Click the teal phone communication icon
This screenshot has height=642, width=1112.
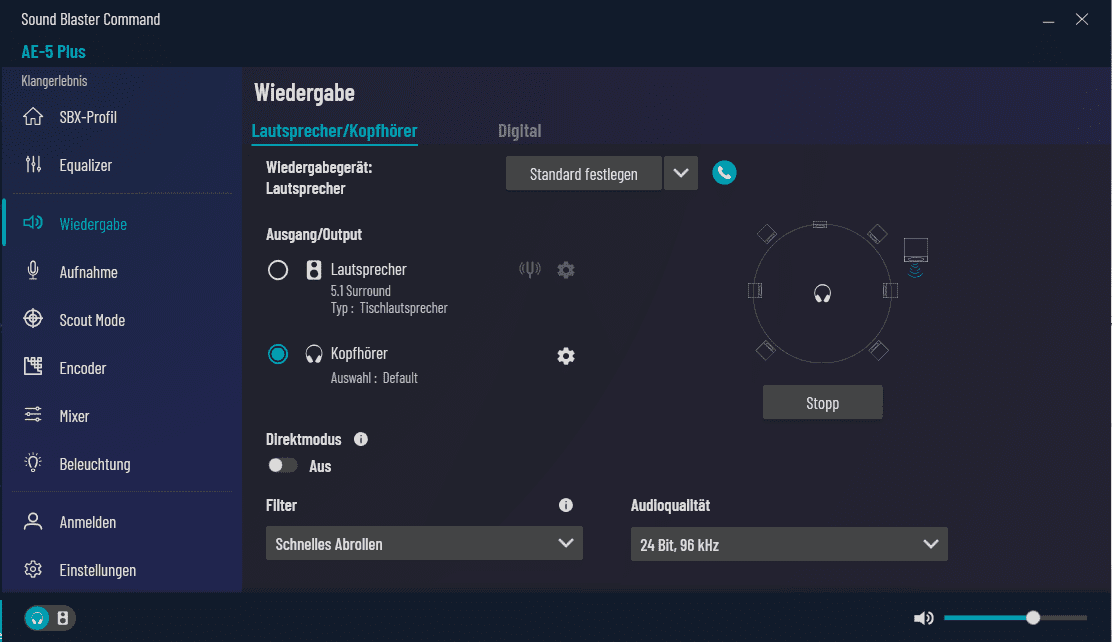point(724,172)
